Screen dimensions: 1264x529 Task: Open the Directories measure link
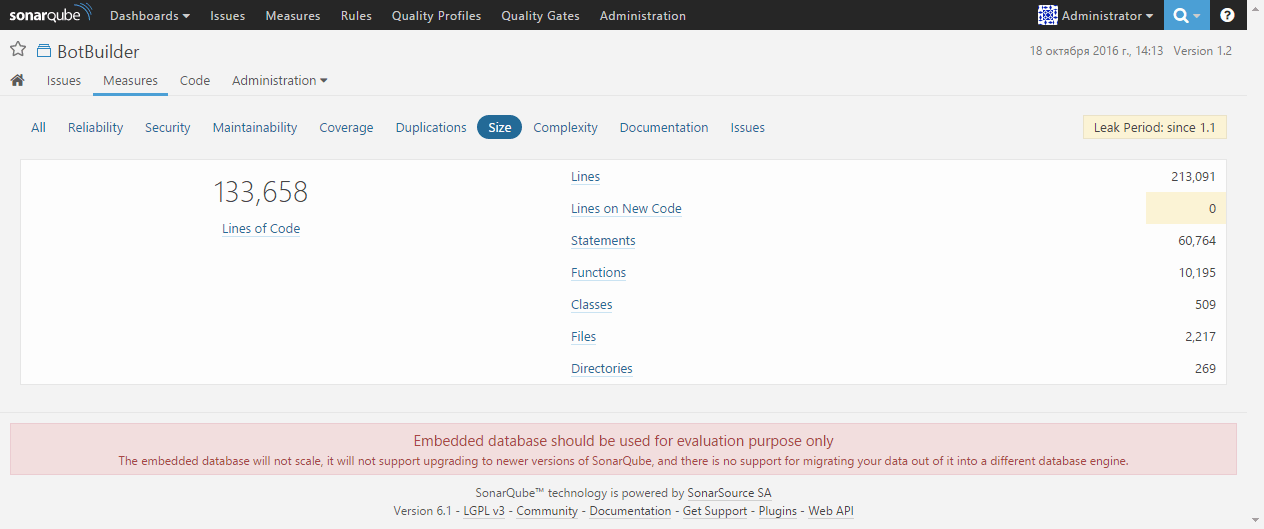pyautogui.click(x=601, y=369)
